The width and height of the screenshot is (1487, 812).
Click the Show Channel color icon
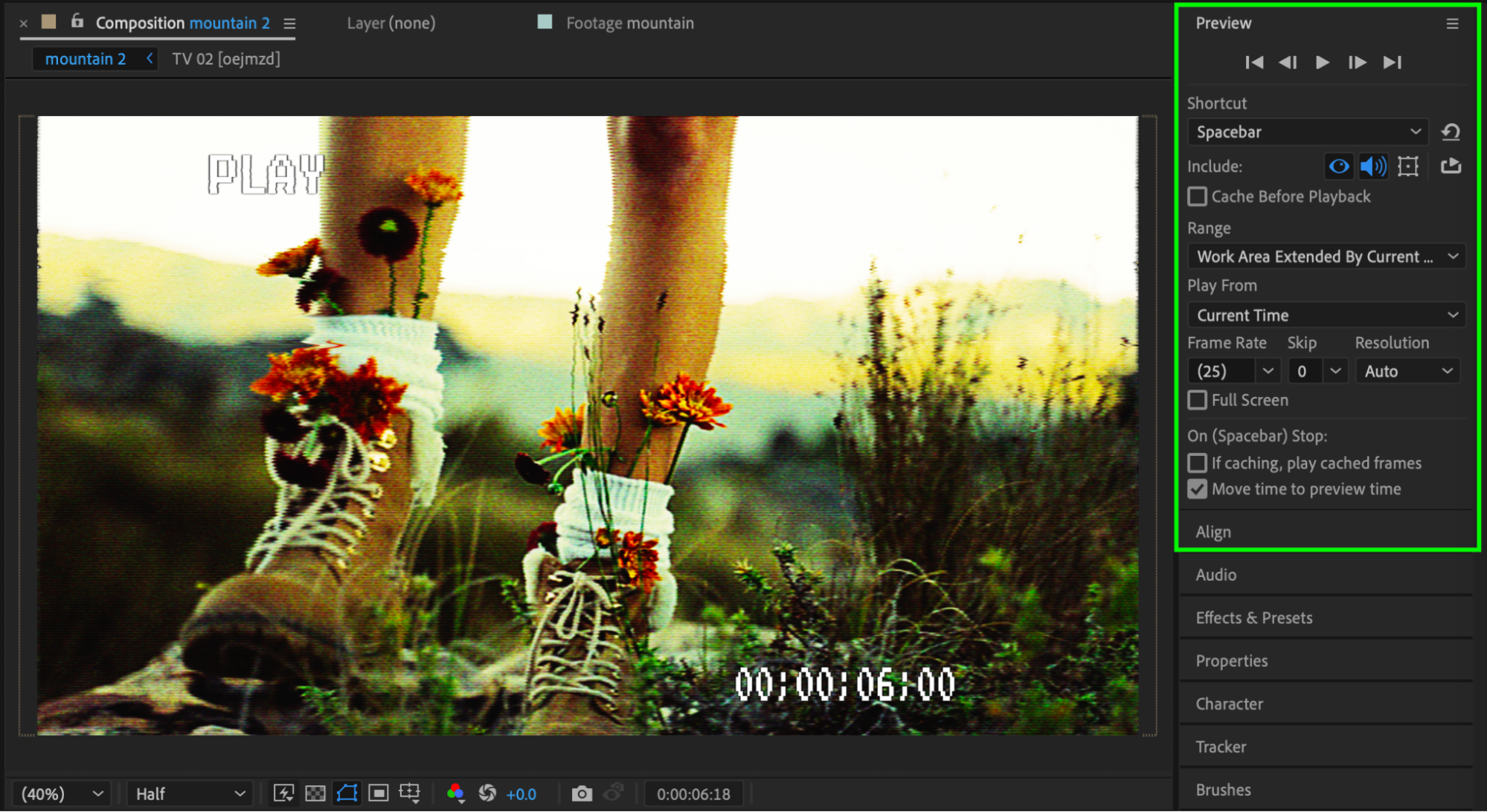click(x=455, y=793)
